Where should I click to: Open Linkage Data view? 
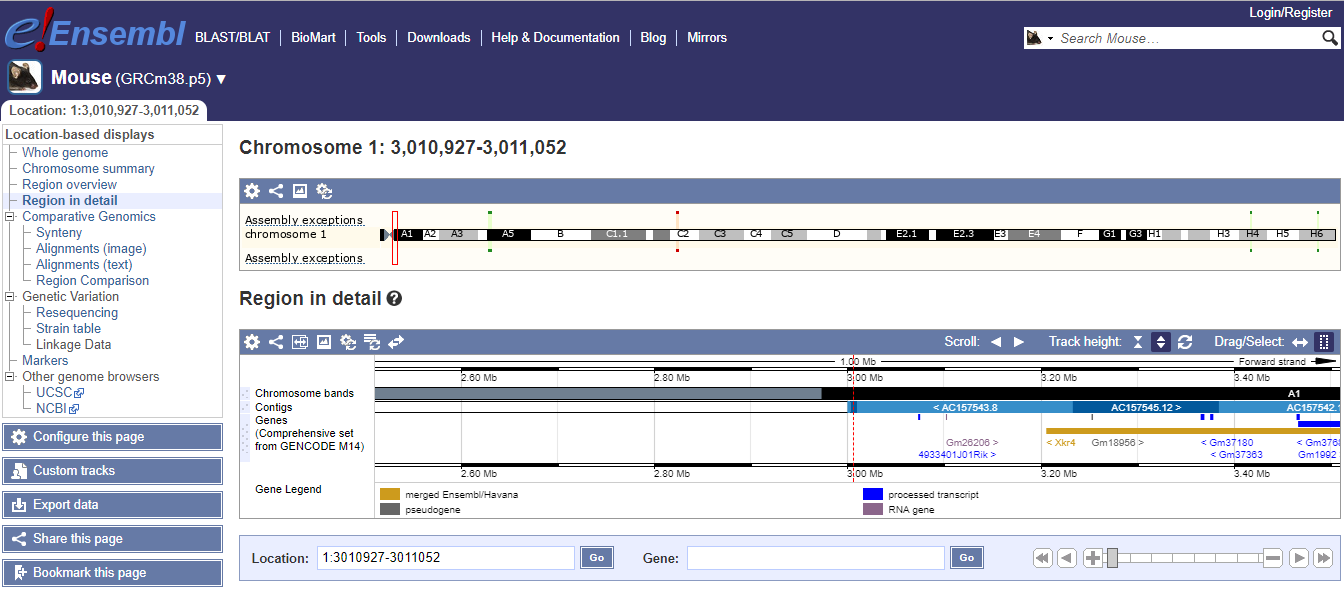coord(73,345)
